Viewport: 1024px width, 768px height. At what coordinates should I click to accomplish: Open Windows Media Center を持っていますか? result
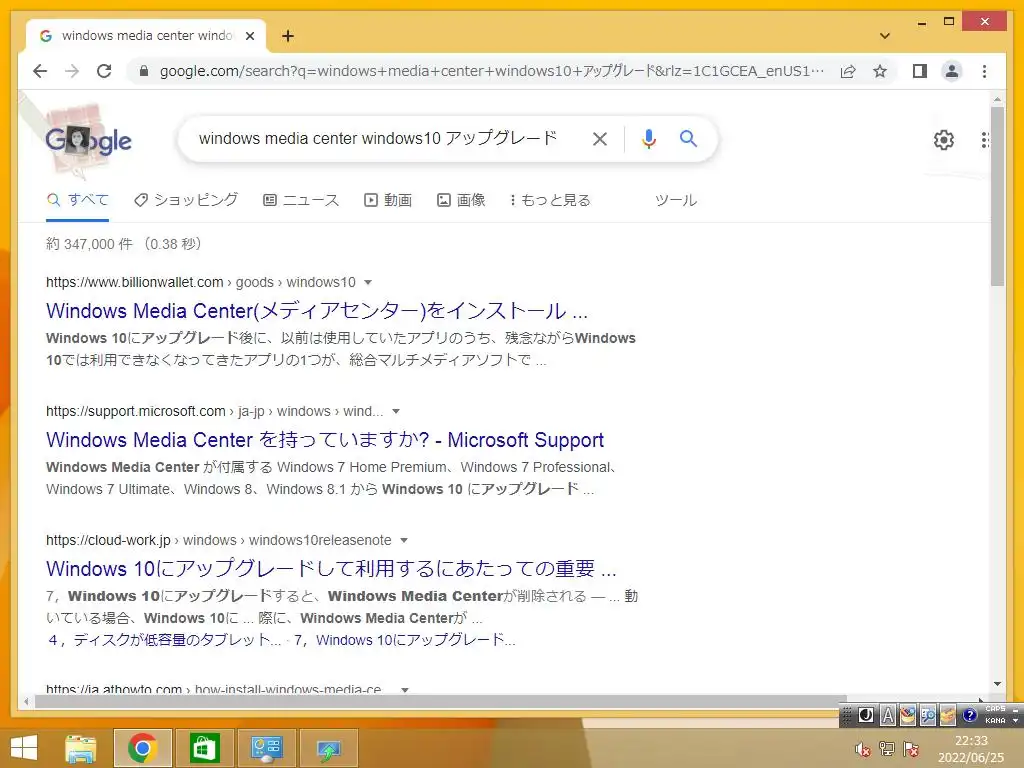click(325, 440)
